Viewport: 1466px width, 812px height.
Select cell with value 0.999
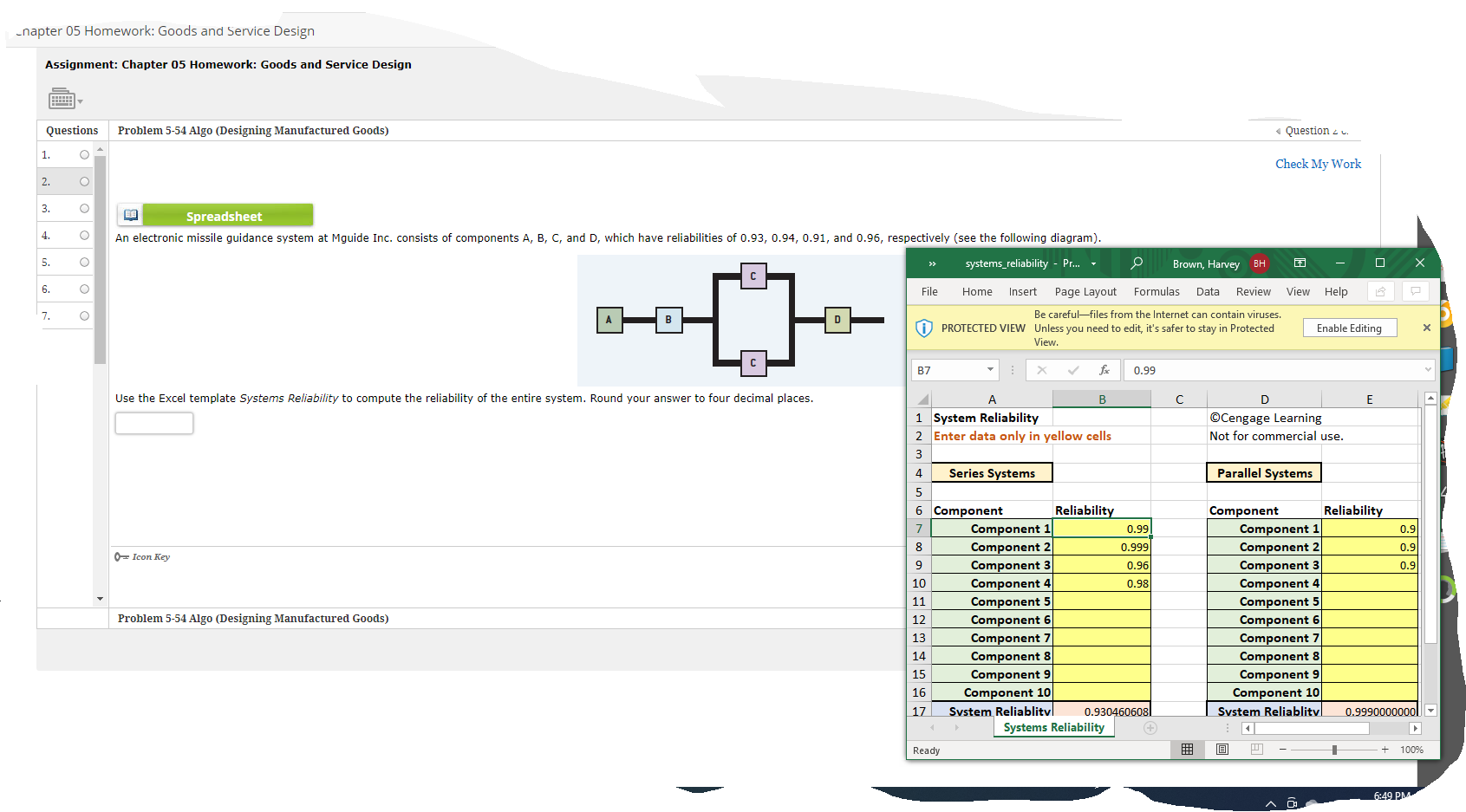(x=1102, y=547)
